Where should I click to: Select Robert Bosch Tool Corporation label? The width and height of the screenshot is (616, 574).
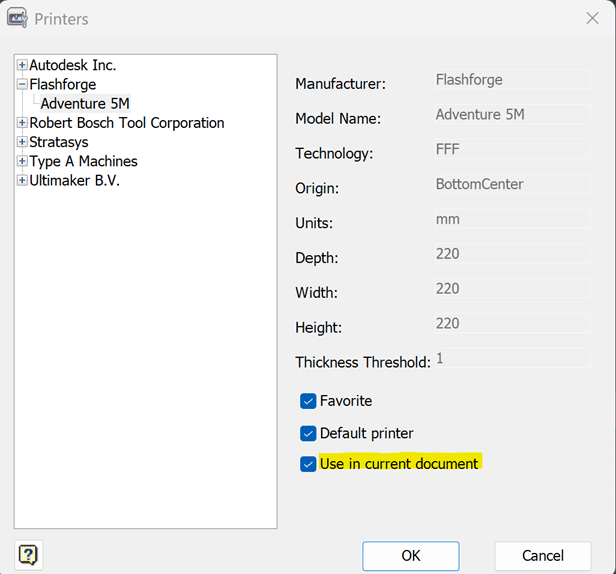(127, 123)
